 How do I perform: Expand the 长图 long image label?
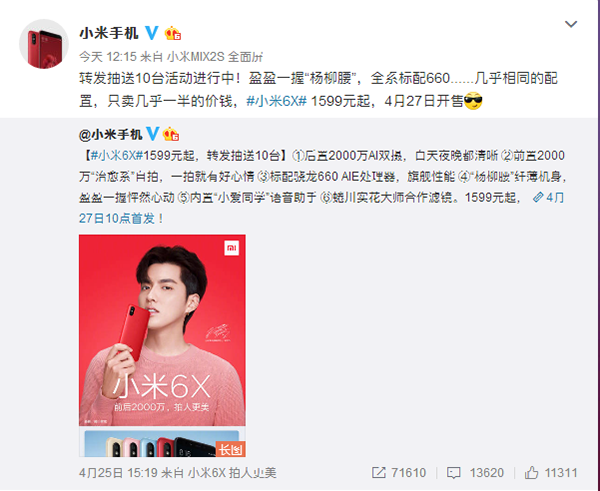point(230,449)
